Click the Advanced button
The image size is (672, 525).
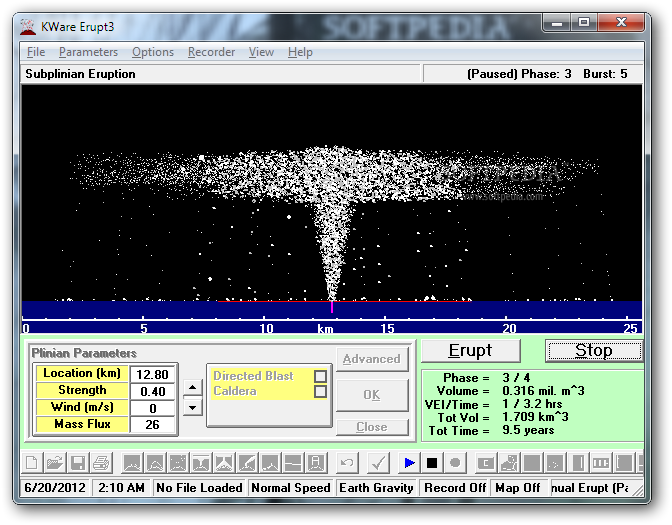pos(372,359)
